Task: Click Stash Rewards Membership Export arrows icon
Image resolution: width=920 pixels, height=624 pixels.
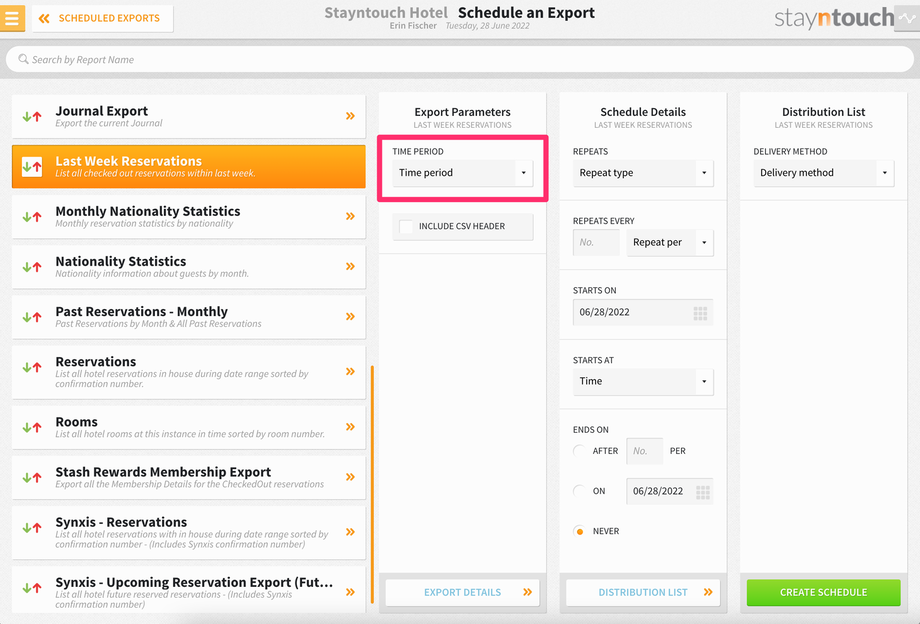Action: coord(32,477)
